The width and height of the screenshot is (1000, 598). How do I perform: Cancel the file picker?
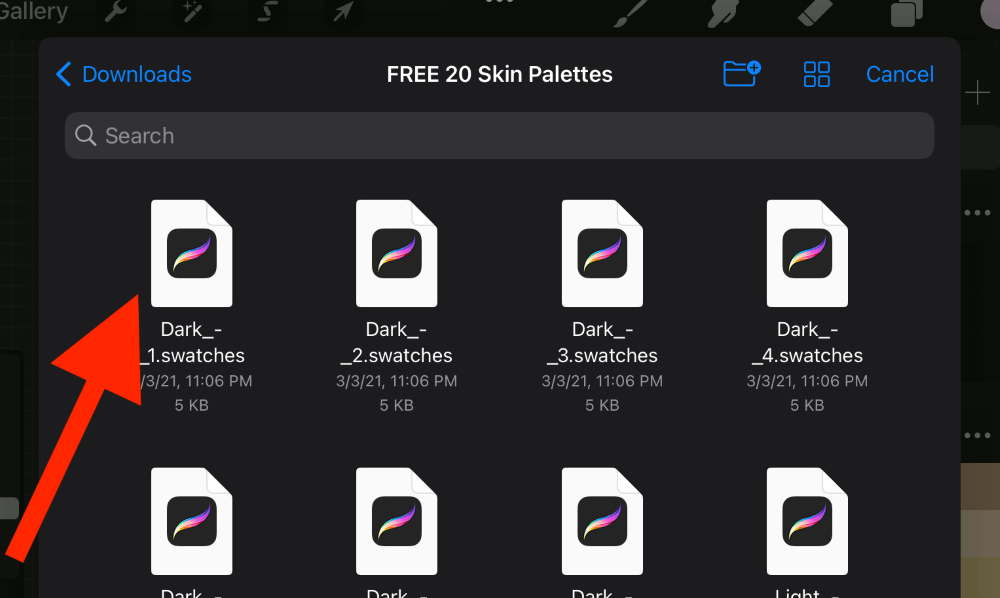[899, 75]
